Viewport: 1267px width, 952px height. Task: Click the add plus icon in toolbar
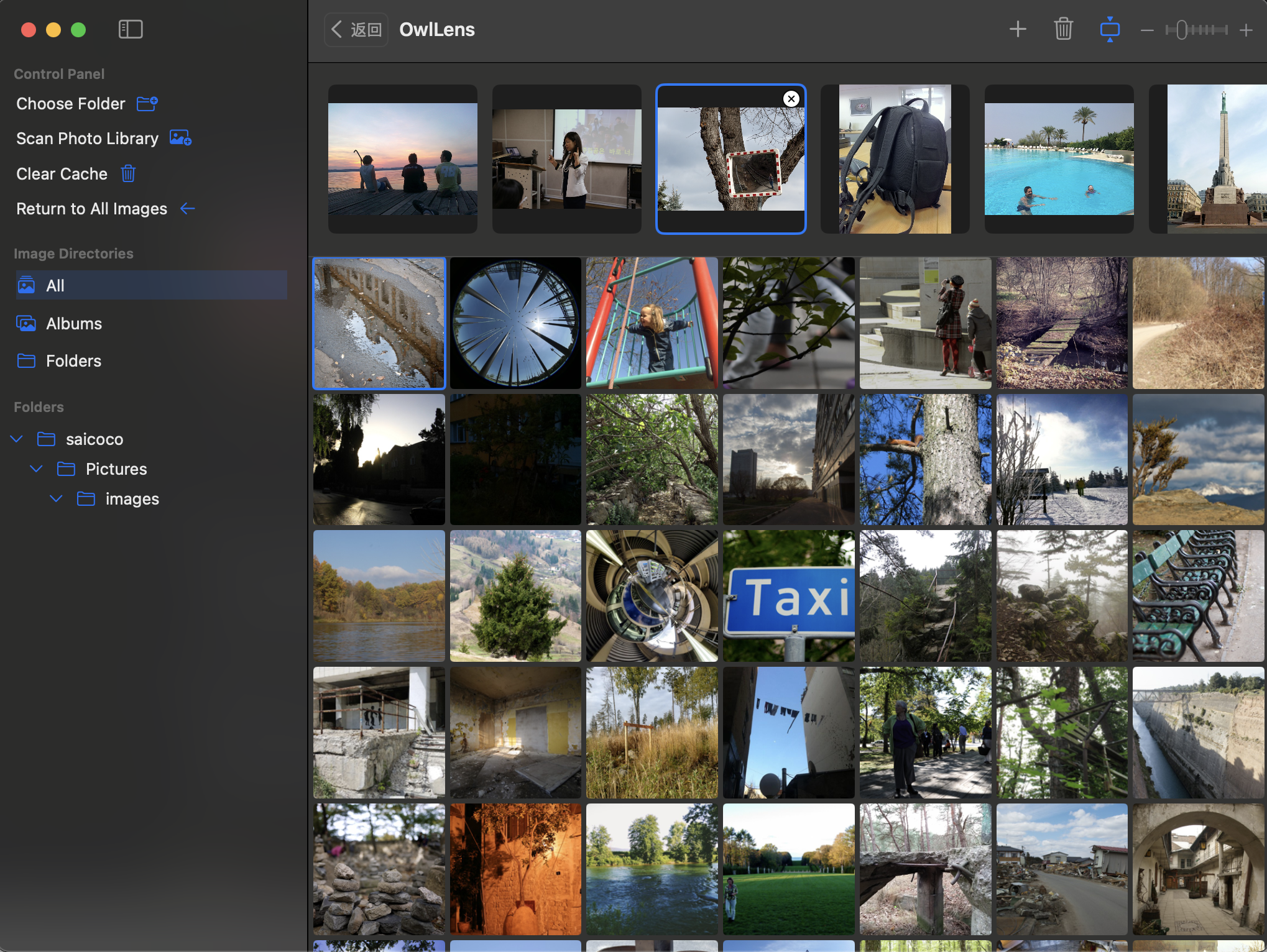1018,29
